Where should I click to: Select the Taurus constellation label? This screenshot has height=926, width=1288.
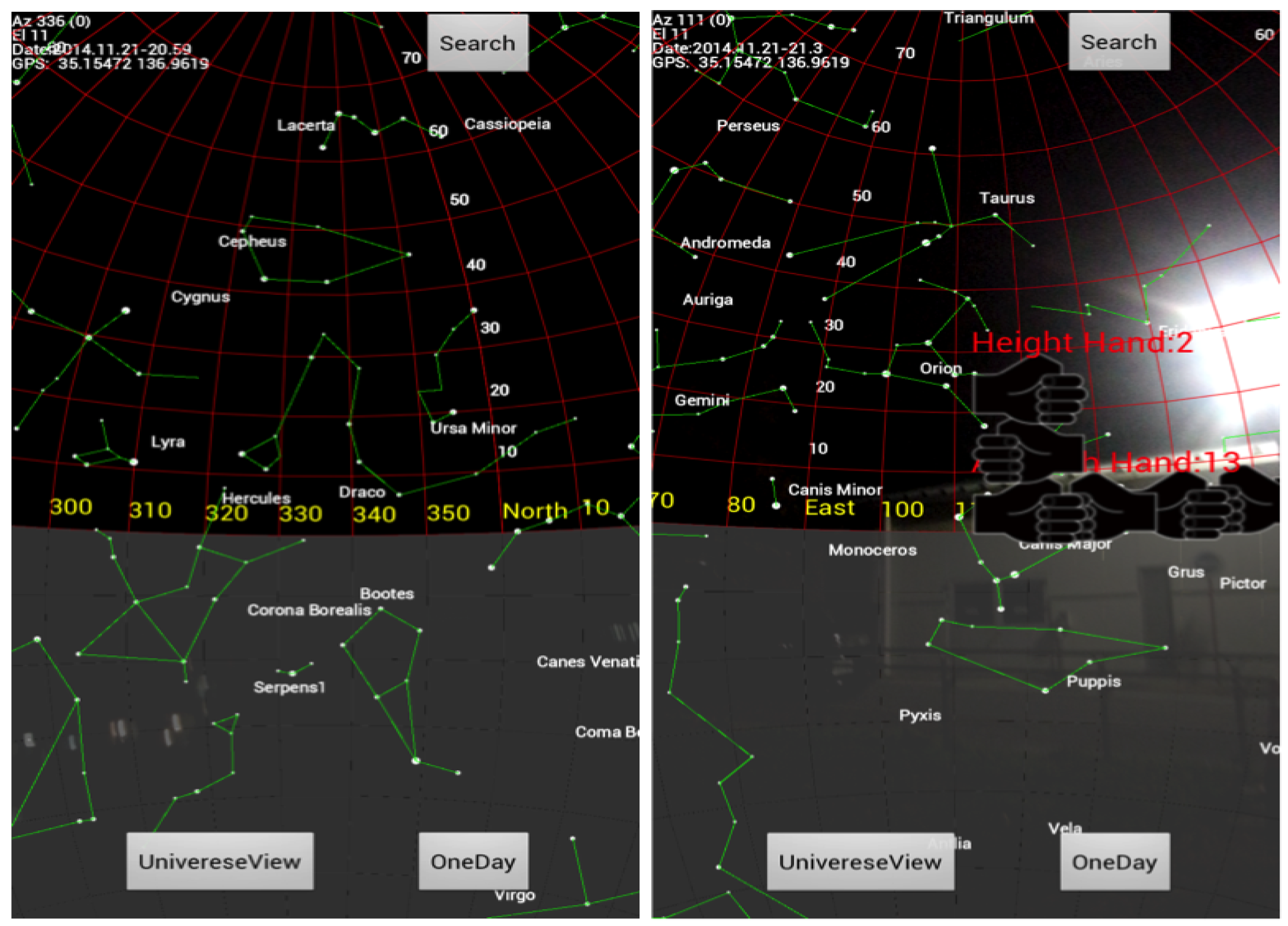pyautogui.click(x=1007, y=198)
